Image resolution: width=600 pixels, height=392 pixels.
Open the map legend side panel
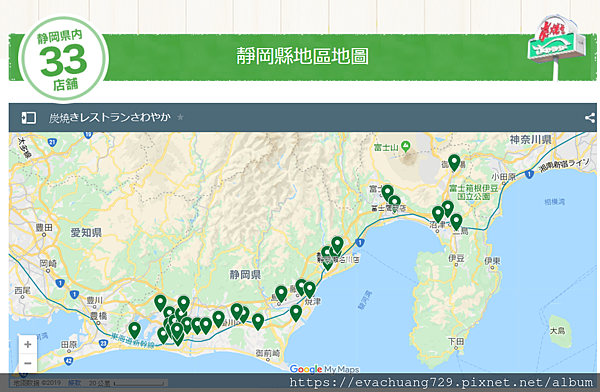pos(29,118)
